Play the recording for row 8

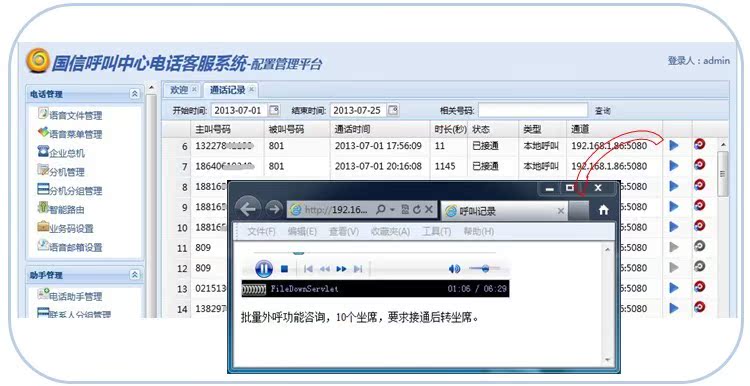[674, 186]
